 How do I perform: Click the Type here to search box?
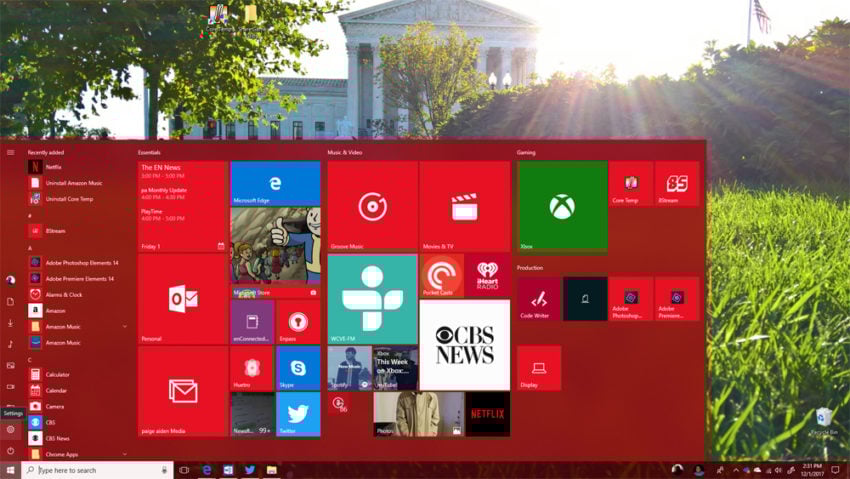pos(98,470)
